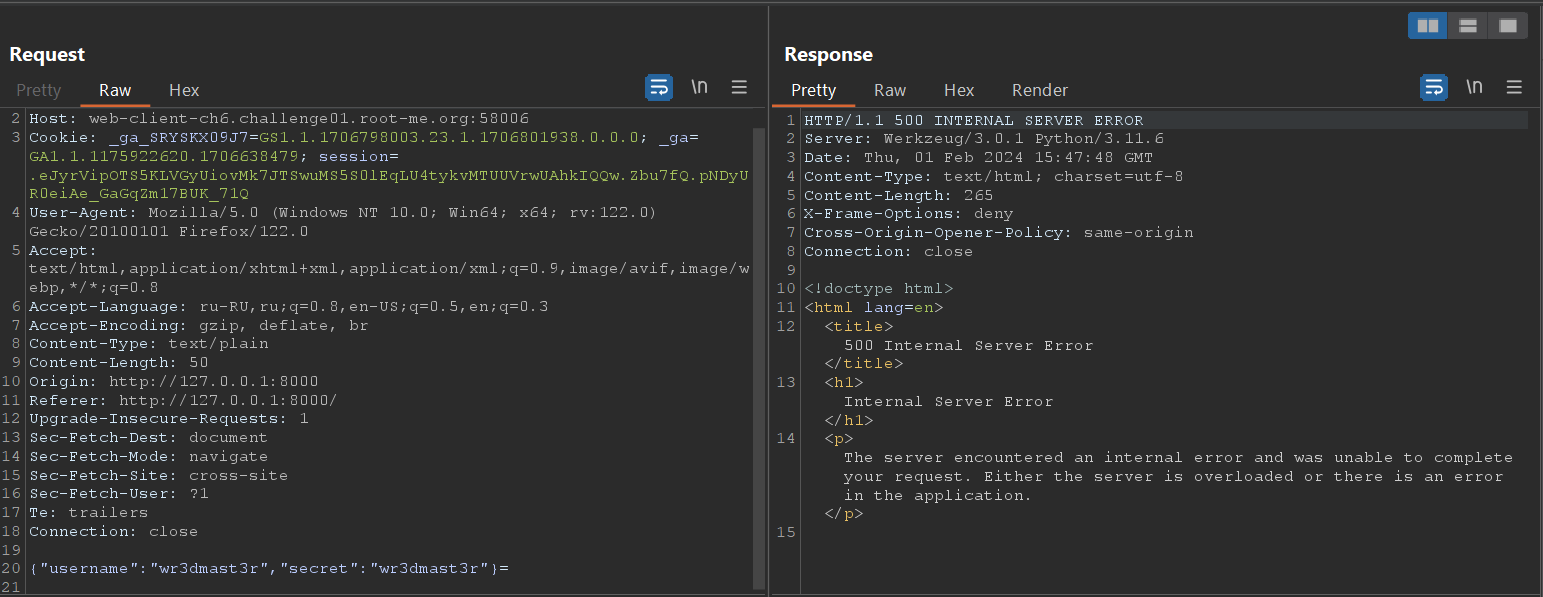Viewport: 1543px width, 597px height.
Task: Show non-printable characters in Response panel
Action: tap(1475, 88)
